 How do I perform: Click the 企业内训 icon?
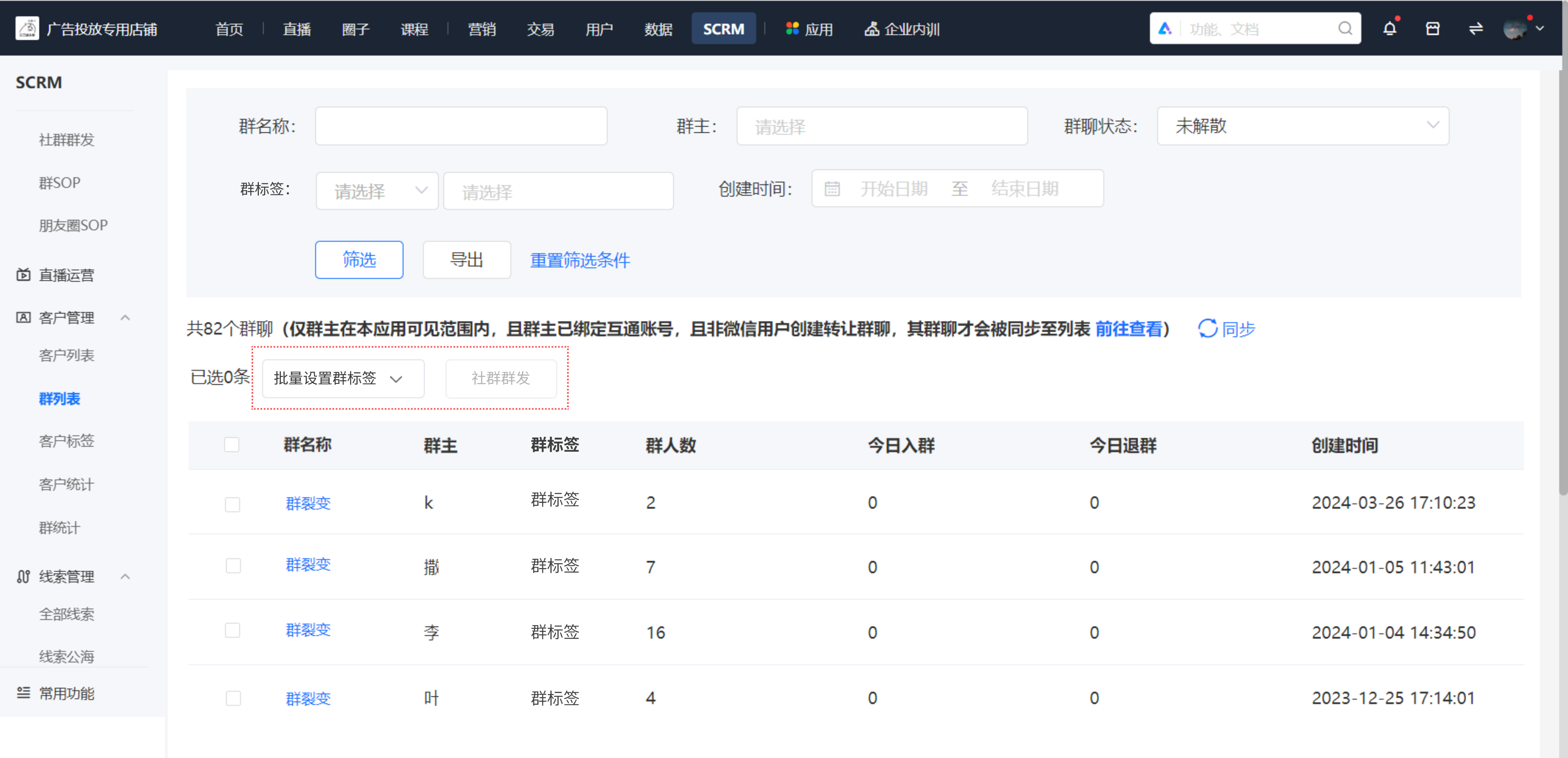point(872,29)
